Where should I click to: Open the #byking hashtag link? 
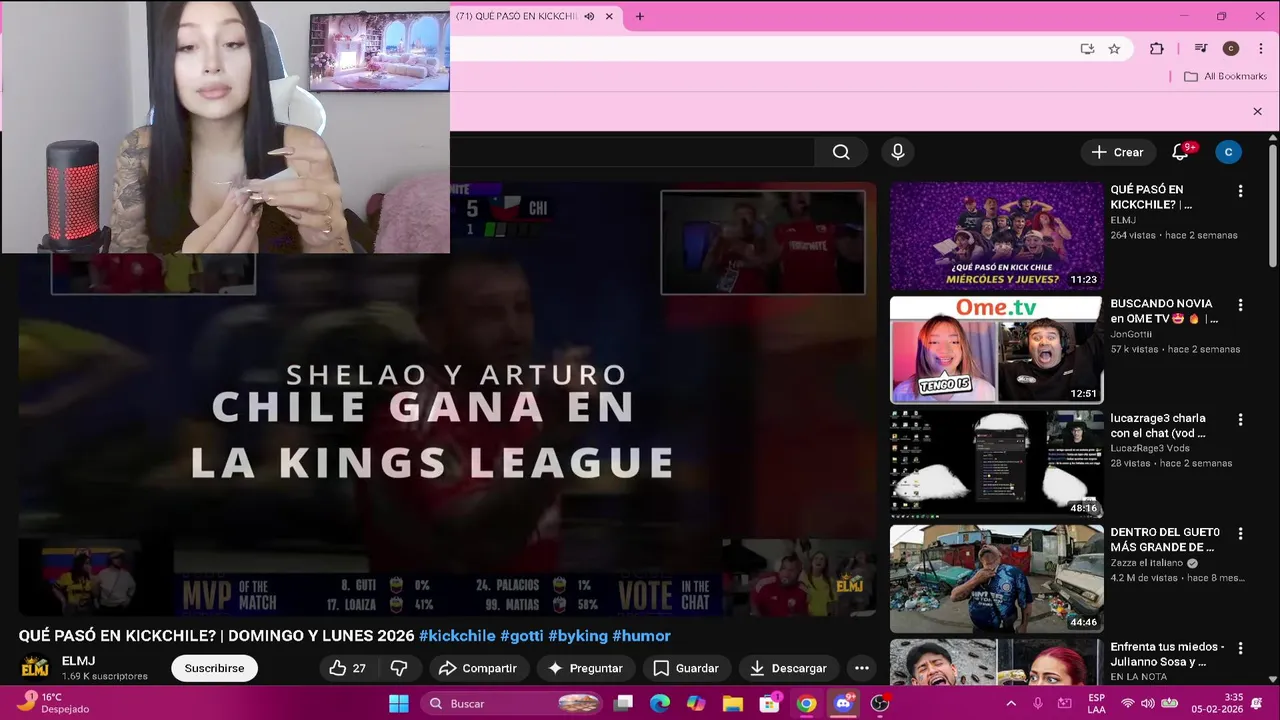coord(578,636)
